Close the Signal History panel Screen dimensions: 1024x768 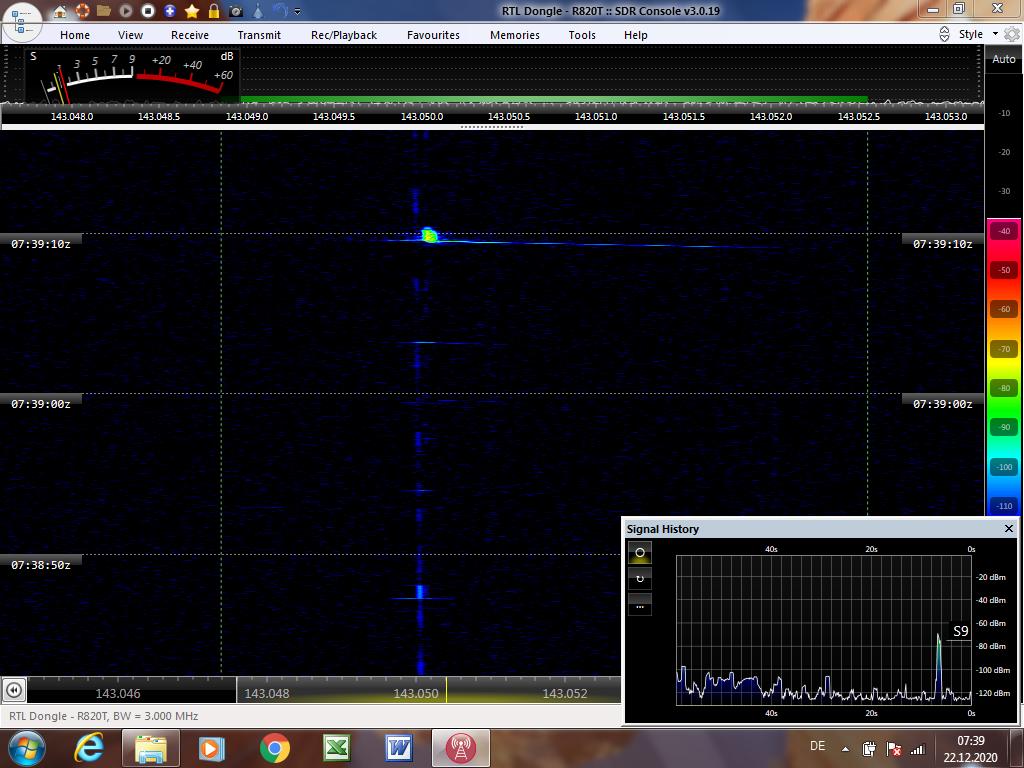(x=1009, y=528)
